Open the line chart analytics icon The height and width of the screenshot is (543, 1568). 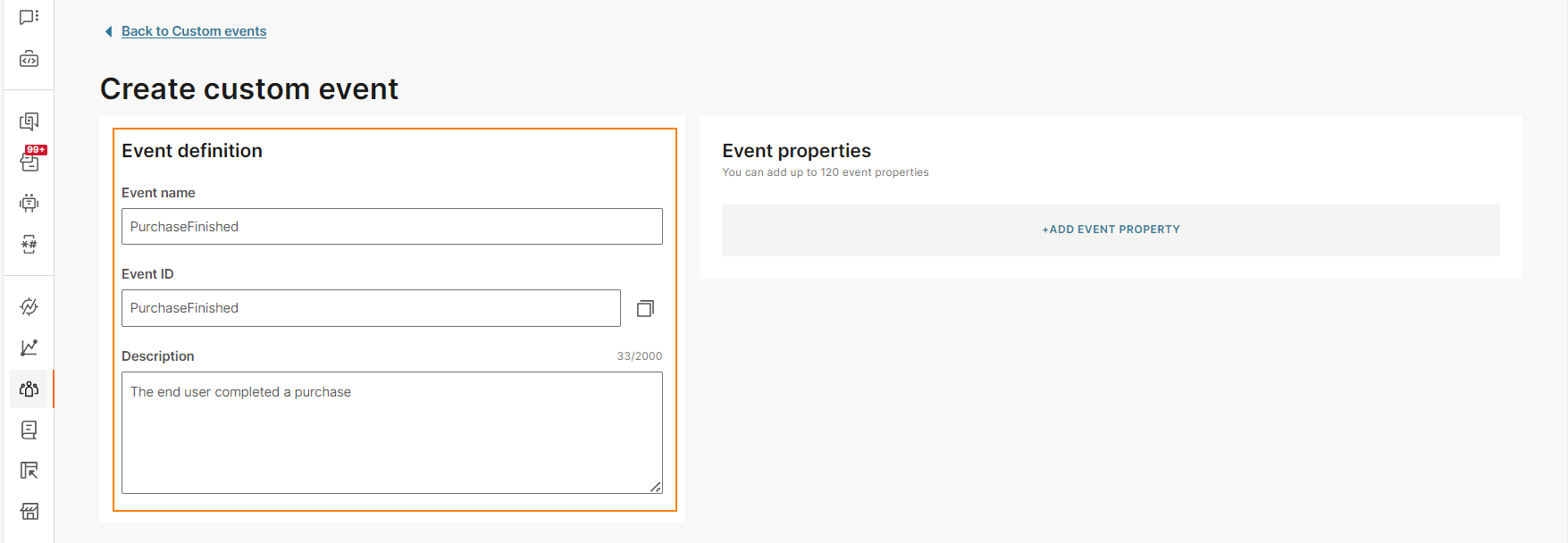tap(29, 347)
